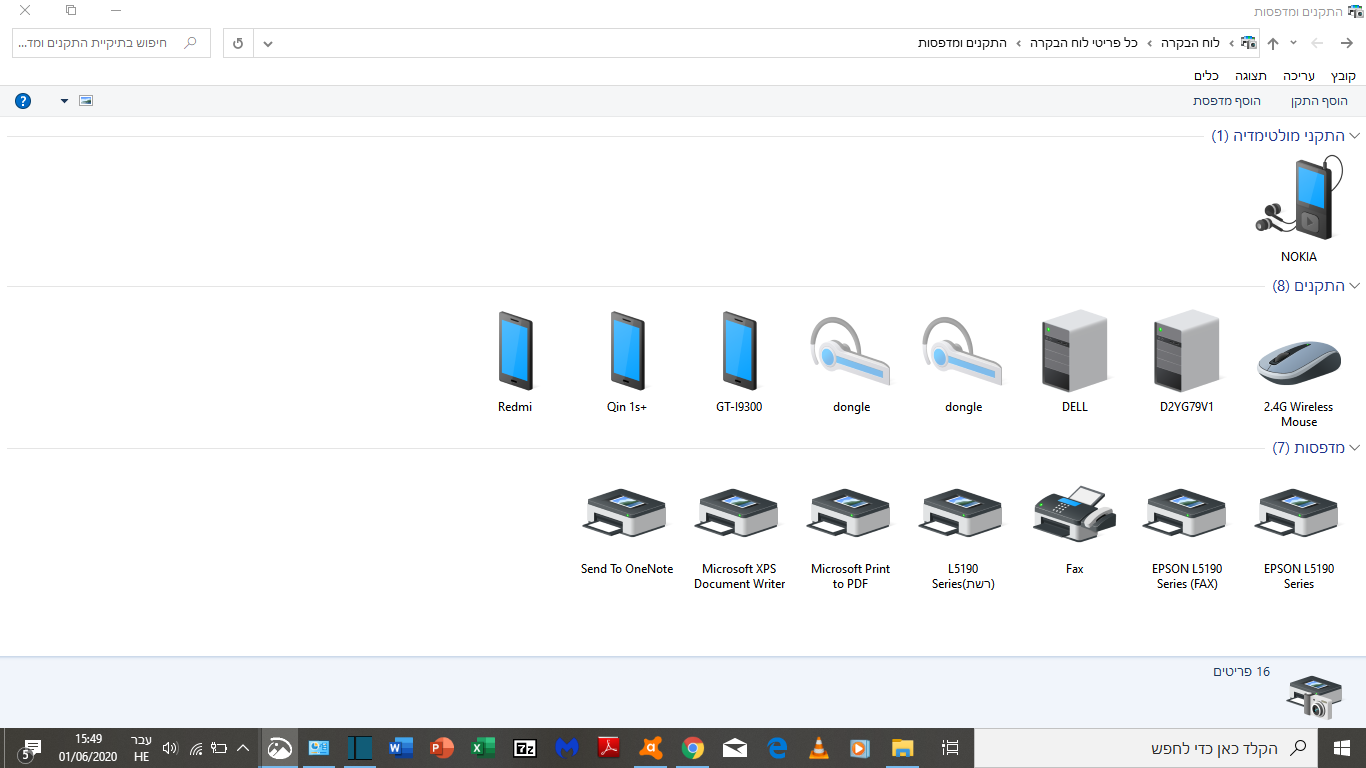This screenshot has height=768, width=1366.
Task: Select the GT-I9300 phone device
Action: (739, 362)
